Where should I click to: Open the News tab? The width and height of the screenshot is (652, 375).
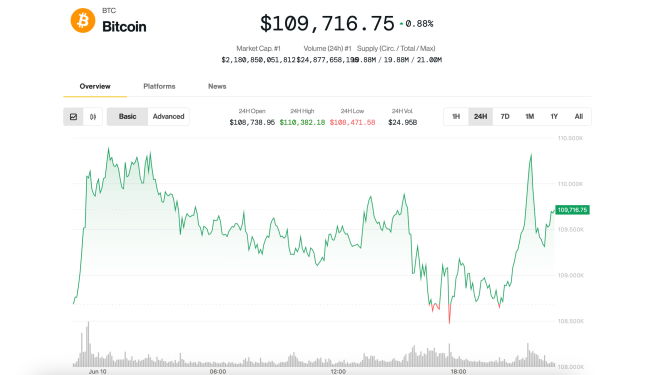pyautogui.click(x=217, y=86)
